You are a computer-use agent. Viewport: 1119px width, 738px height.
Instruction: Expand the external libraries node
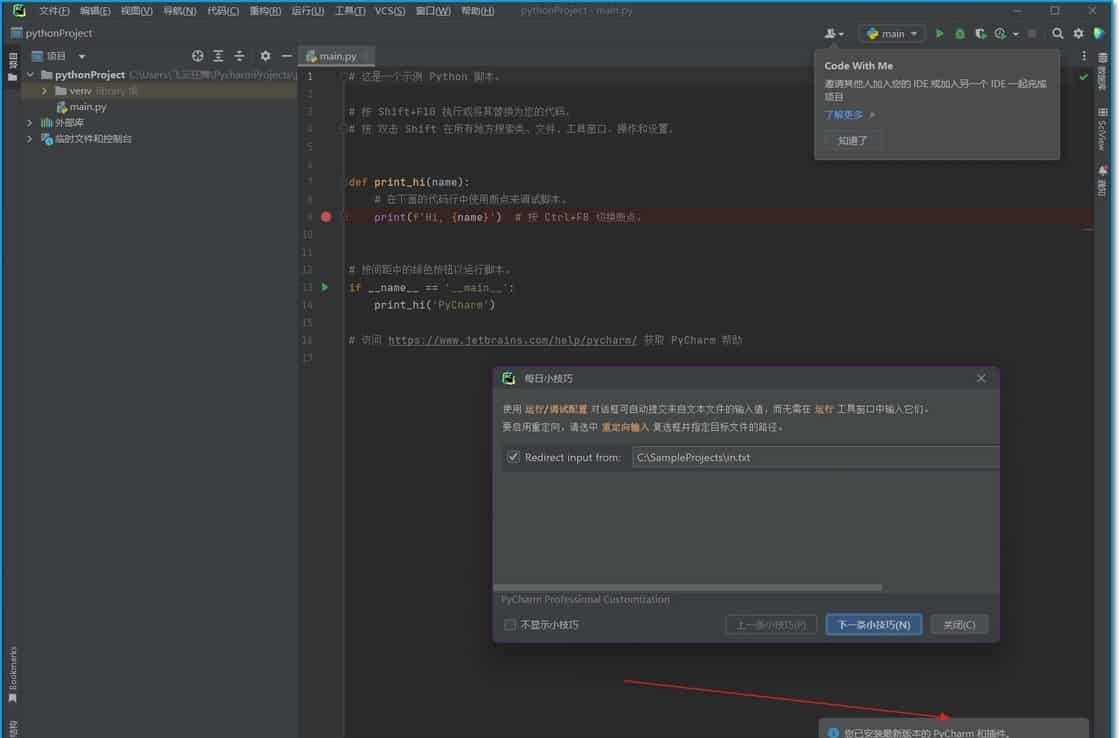30,123
